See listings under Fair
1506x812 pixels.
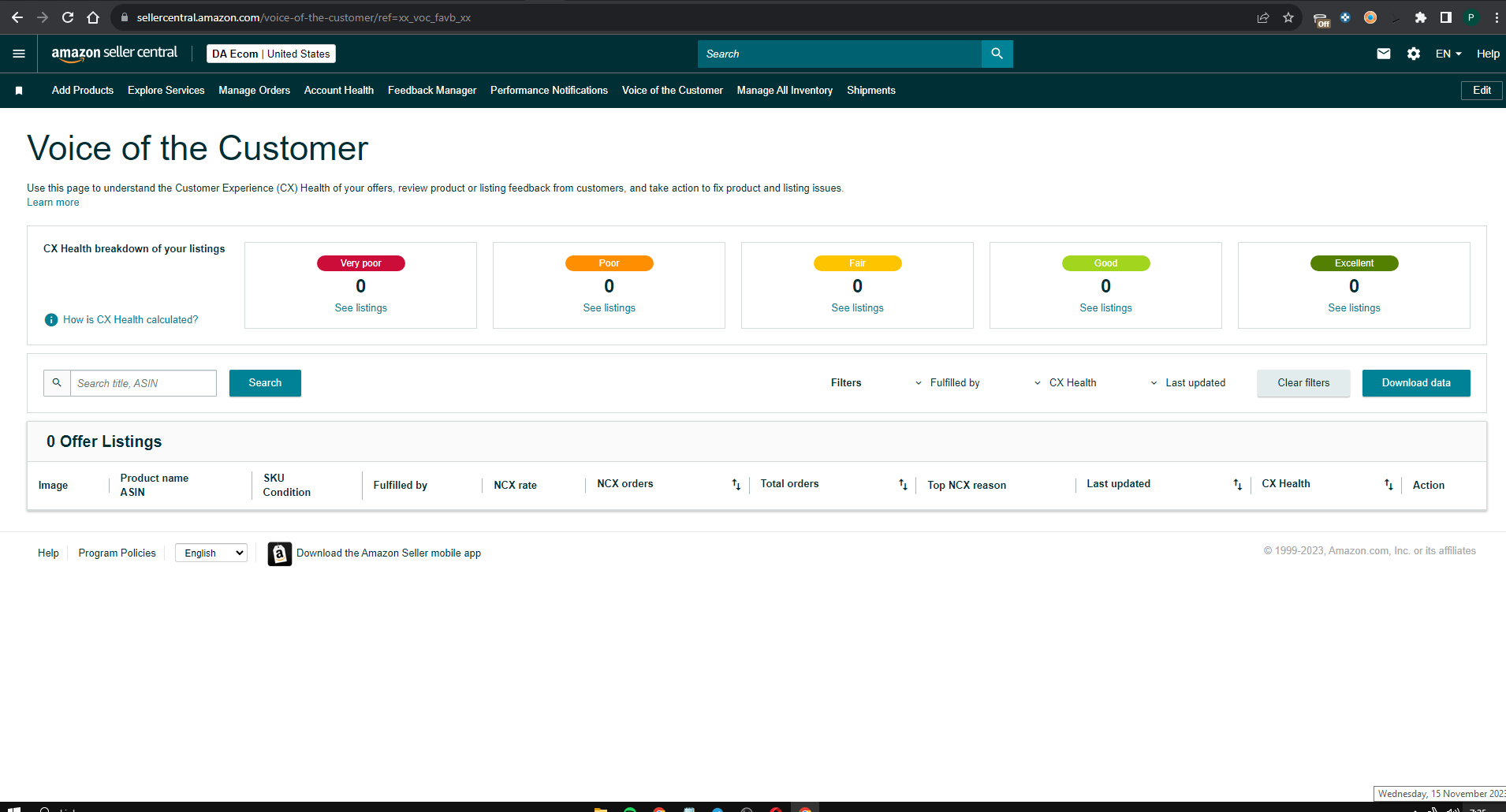coord(858,307)
